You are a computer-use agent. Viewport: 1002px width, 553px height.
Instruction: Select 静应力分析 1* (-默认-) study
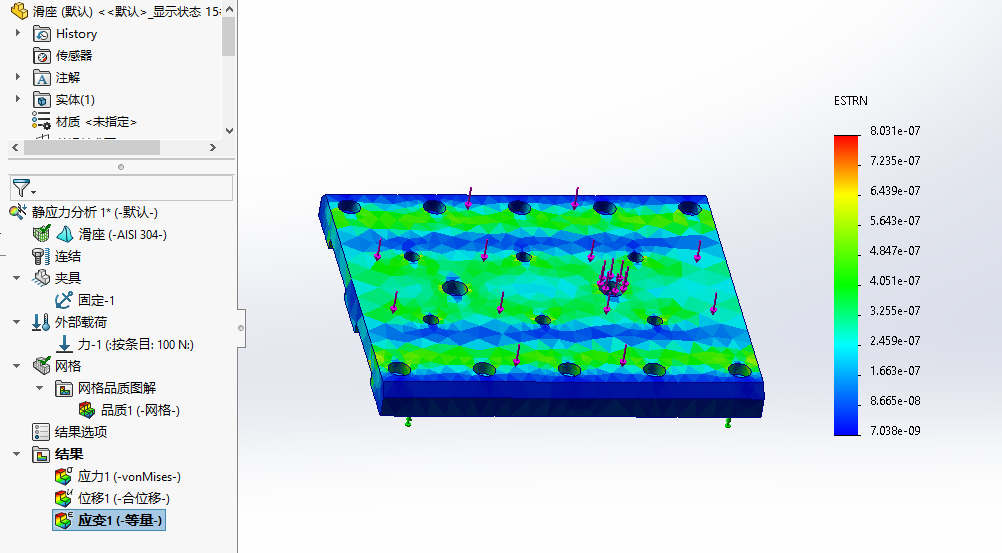[x=95, y=212]
